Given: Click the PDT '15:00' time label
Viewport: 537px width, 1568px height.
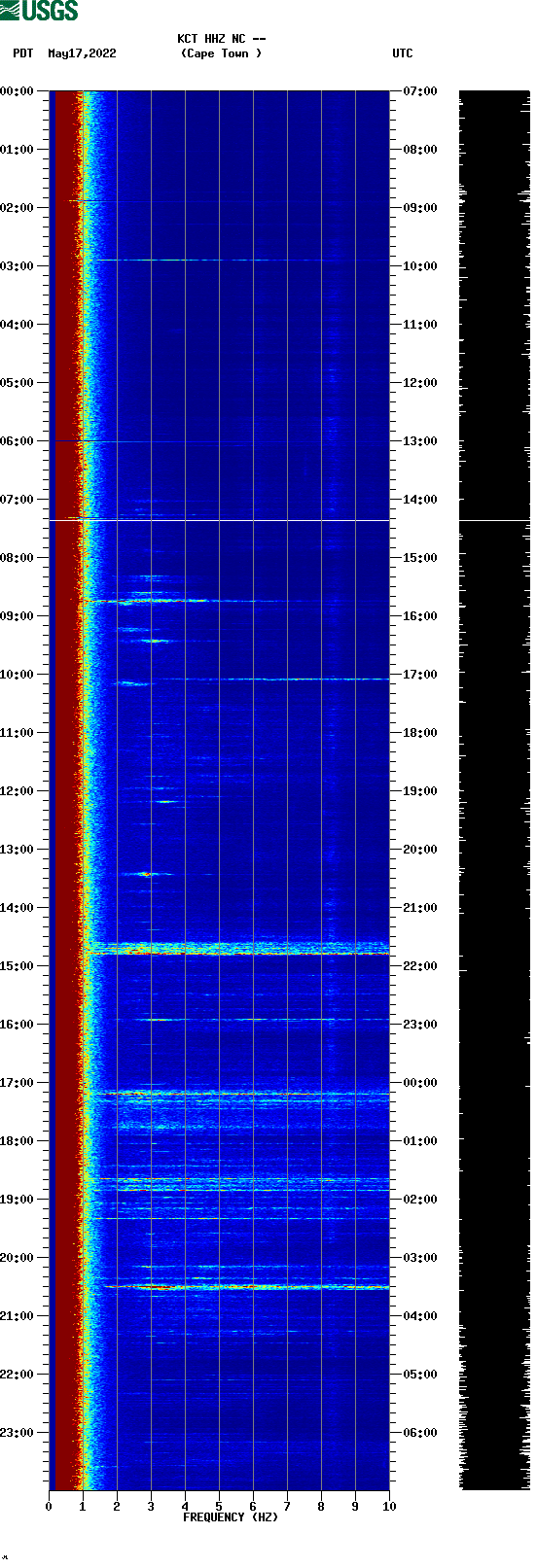Looking at the screenshot, I should [x=18, y=966].
